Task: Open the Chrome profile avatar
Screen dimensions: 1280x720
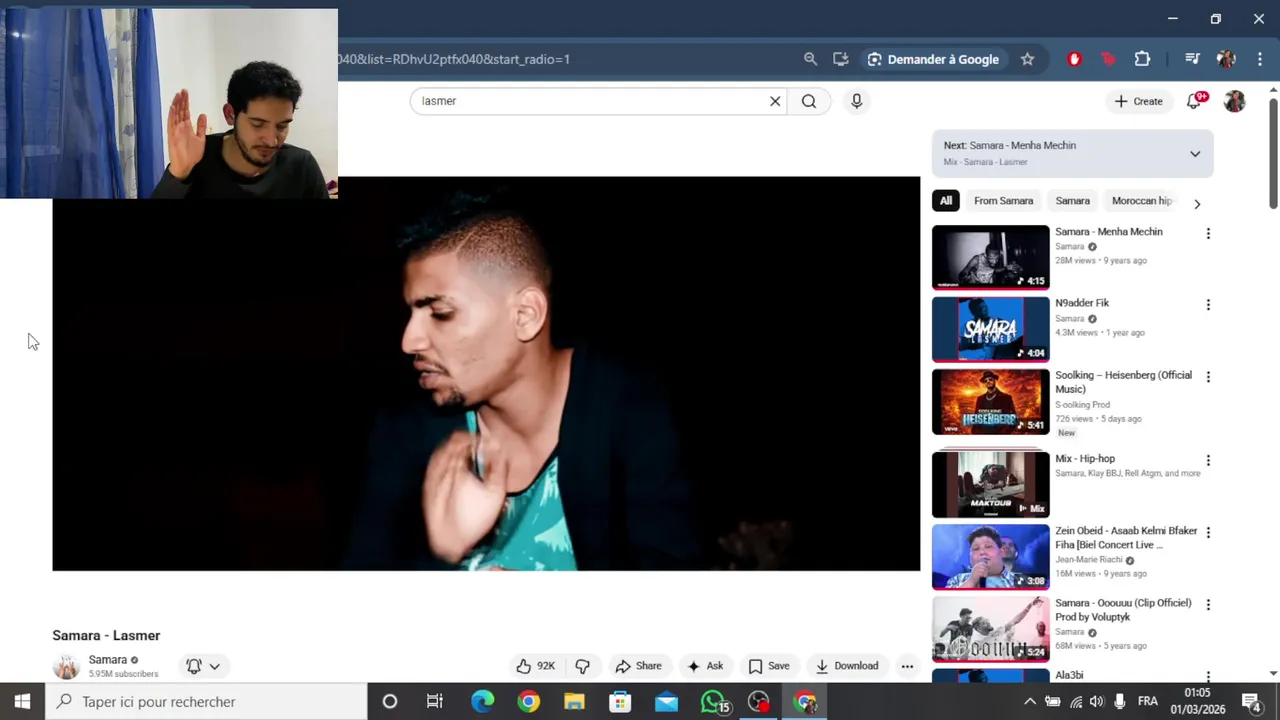Action: tap(1226, 59)
